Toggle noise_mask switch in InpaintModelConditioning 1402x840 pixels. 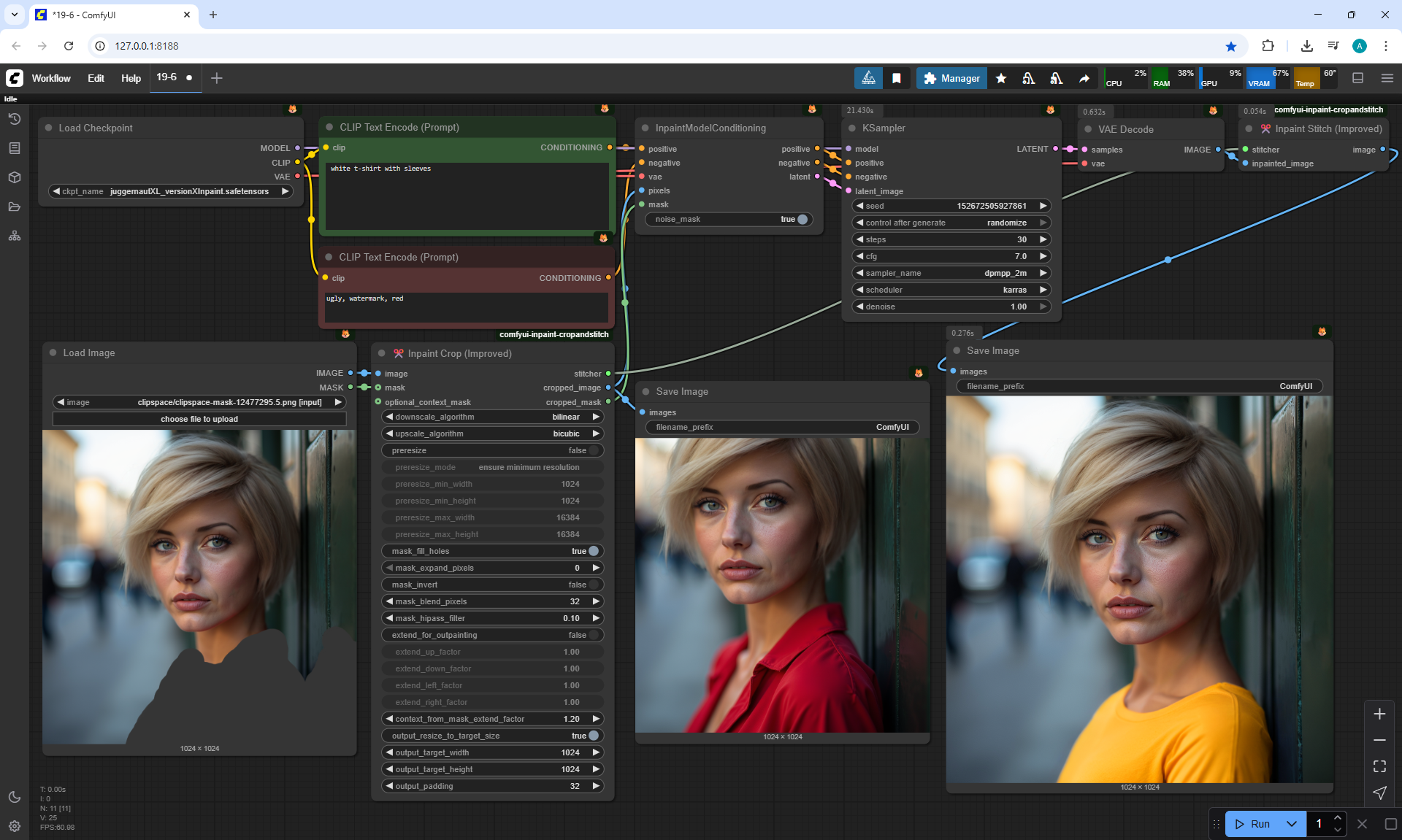point(802,219)
